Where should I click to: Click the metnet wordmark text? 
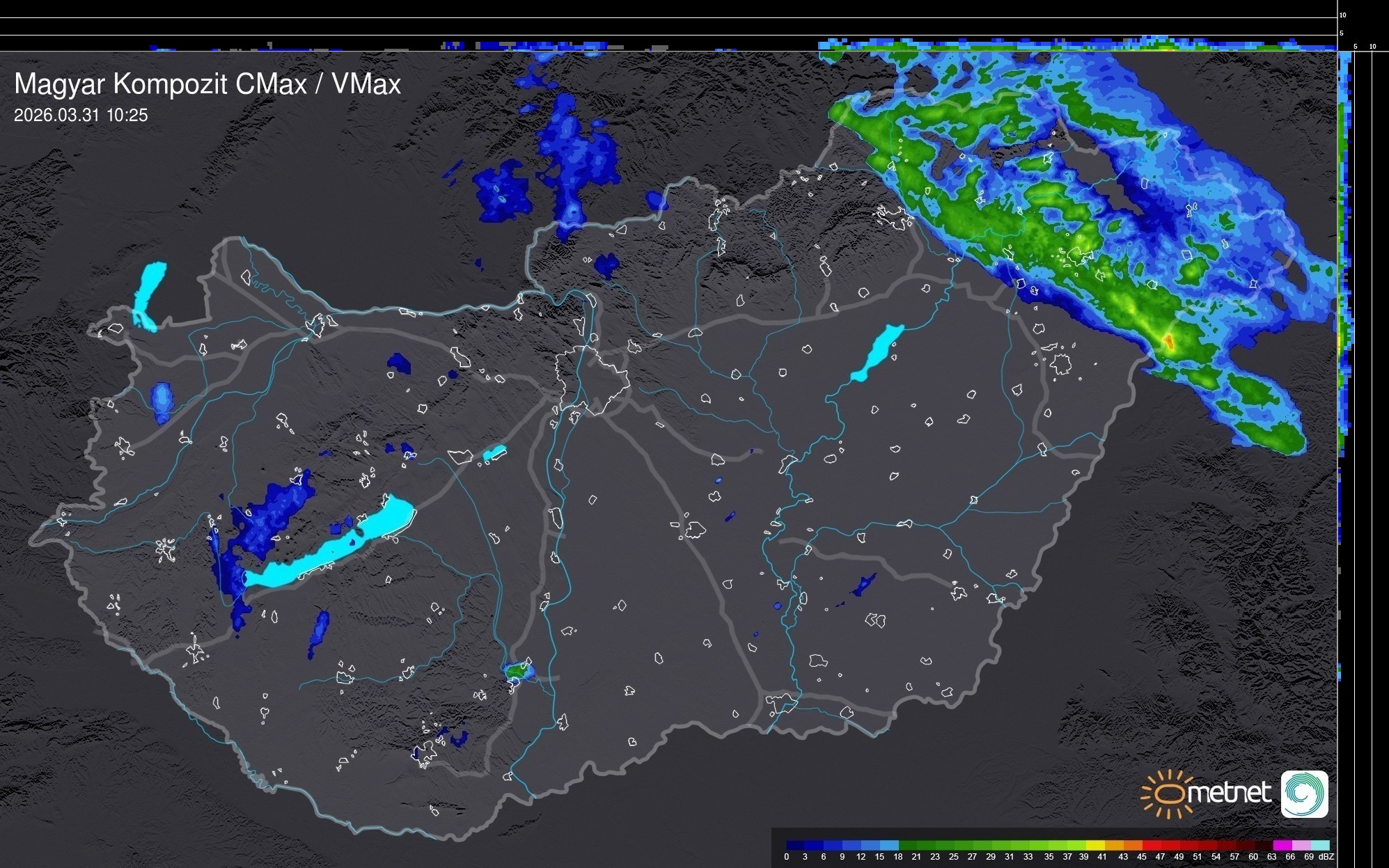point(1229,793)
